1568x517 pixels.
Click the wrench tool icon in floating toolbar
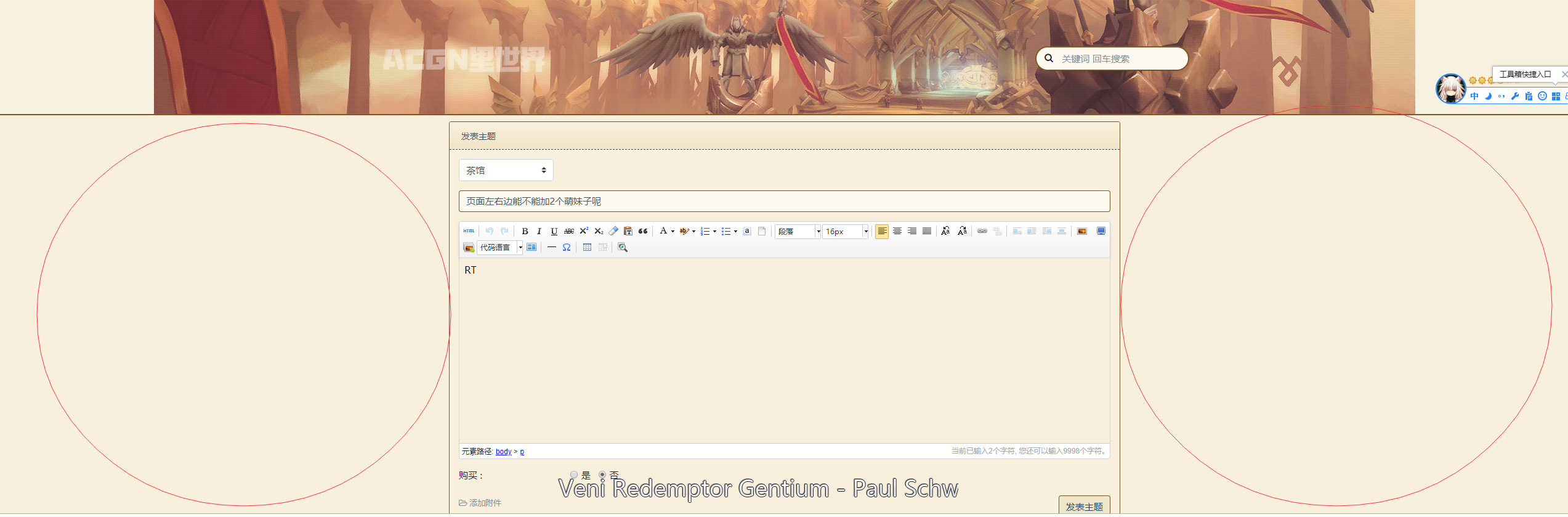(x=1515, y=96)
